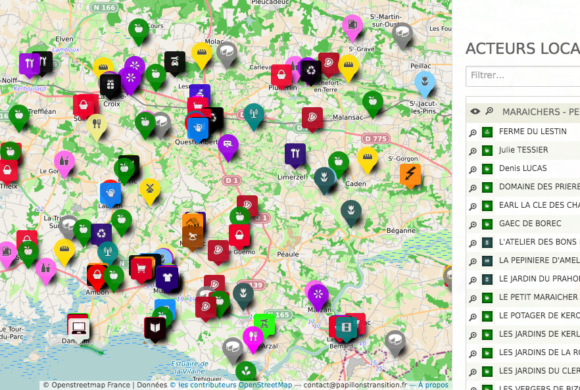Click the purple t-shirt map marker
580x390 pixels.
(x=167, y=278)
